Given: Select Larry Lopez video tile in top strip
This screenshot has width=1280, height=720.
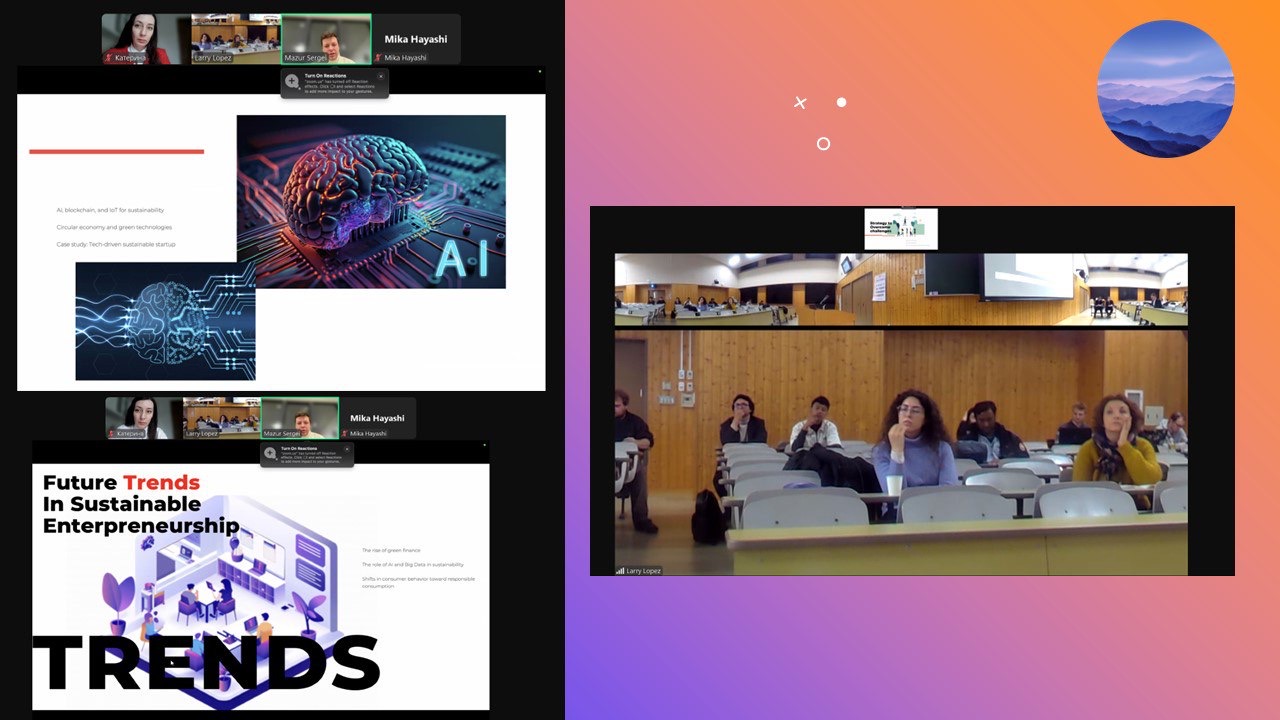Looking at the screenshot, I should (236, 39).
